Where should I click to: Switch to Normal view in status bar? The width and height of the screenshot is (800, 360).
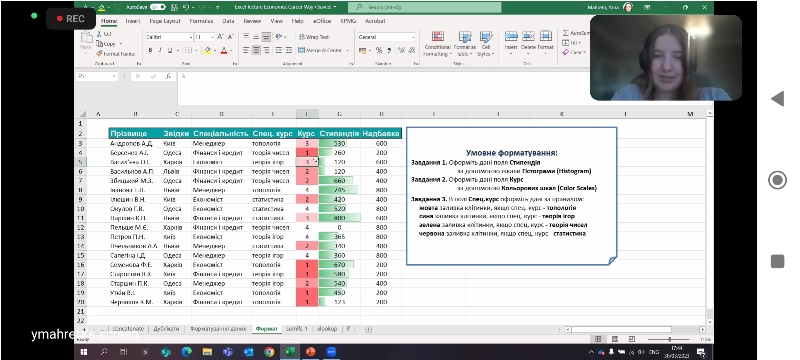pyautogui.click(x=598, y=339)
